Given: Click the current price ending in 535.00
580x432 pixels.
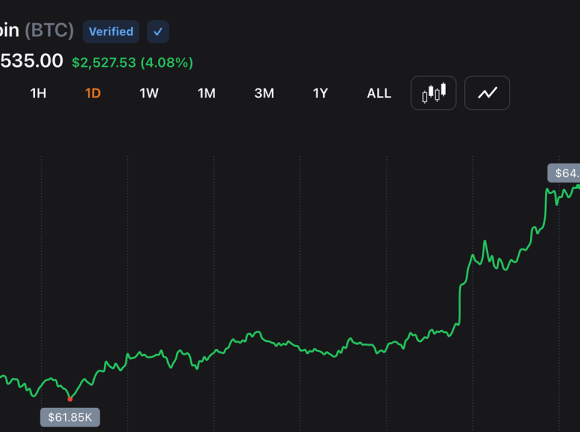Looking at the screenshot, I should tap(31, 61).
